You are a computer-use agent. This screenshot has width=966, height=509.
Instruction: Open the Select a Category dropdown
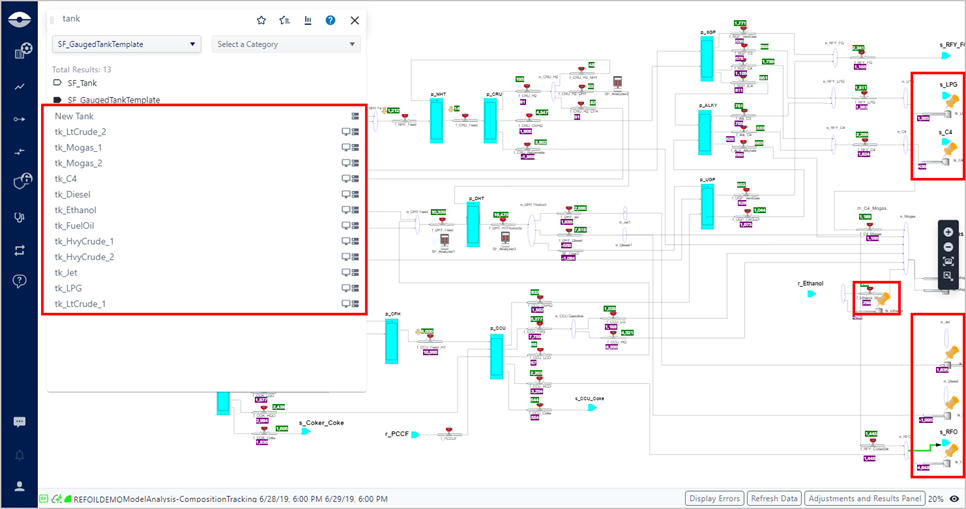[286, 44]
